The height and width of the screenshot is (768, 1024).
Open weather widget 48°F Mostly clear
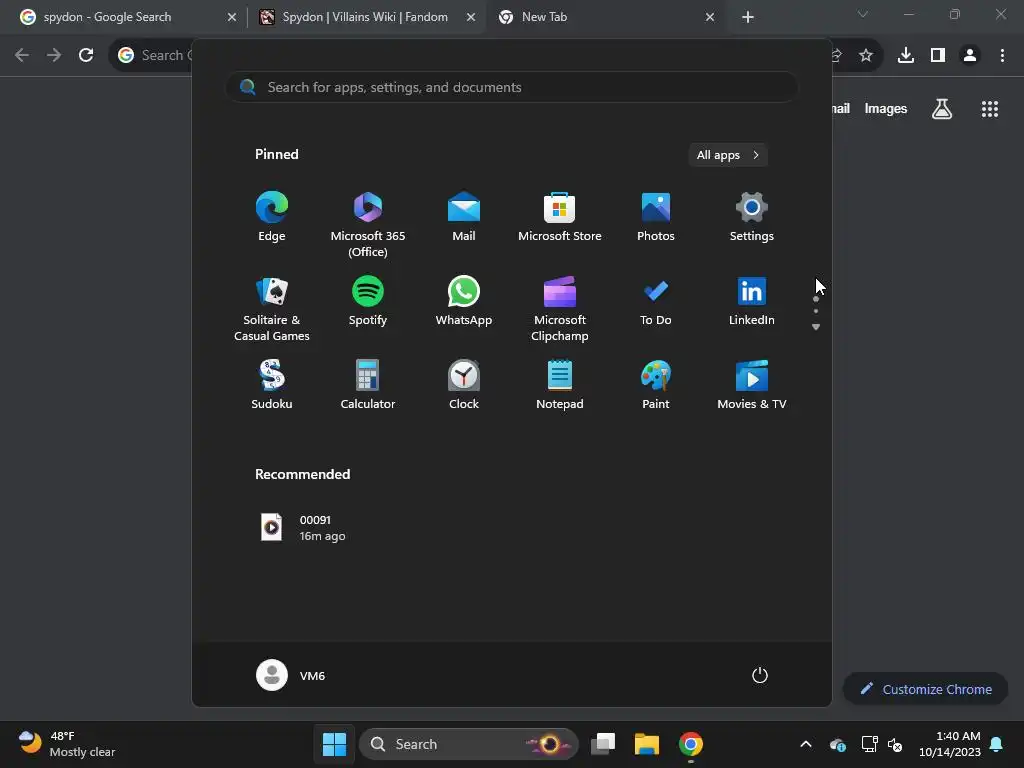pos(66,744)
